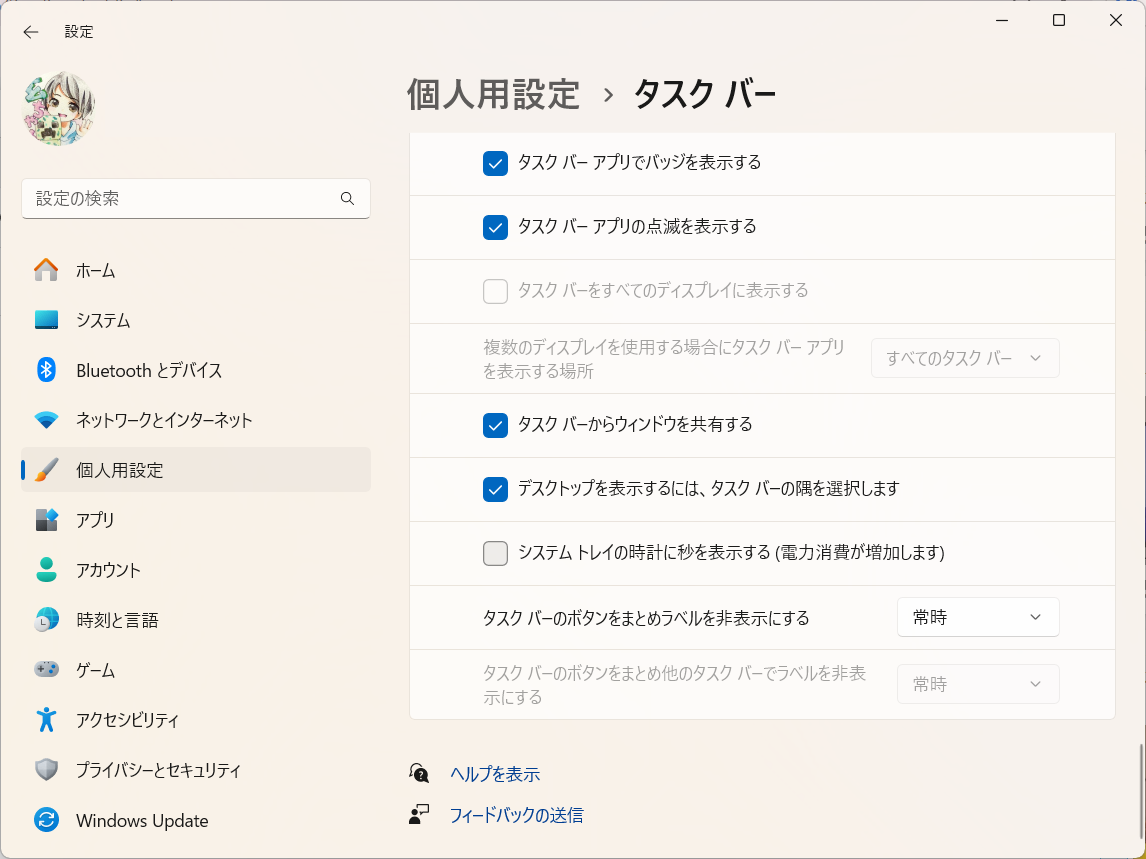
Task: Click the アカウント person icon
Action: (46, 570)
